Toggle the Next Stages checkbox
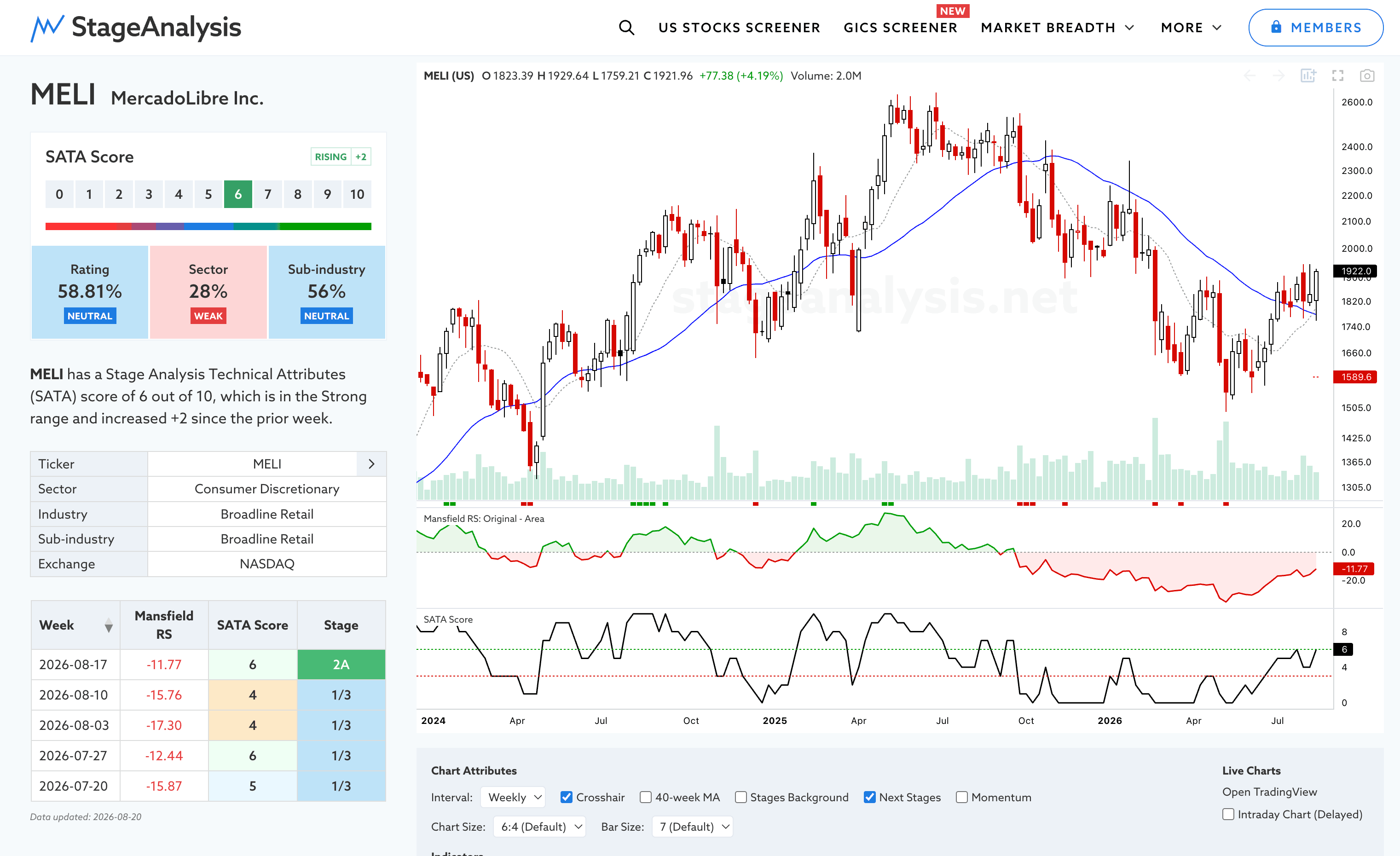The height and width of the screenshot is (856, 1400). 869,798
